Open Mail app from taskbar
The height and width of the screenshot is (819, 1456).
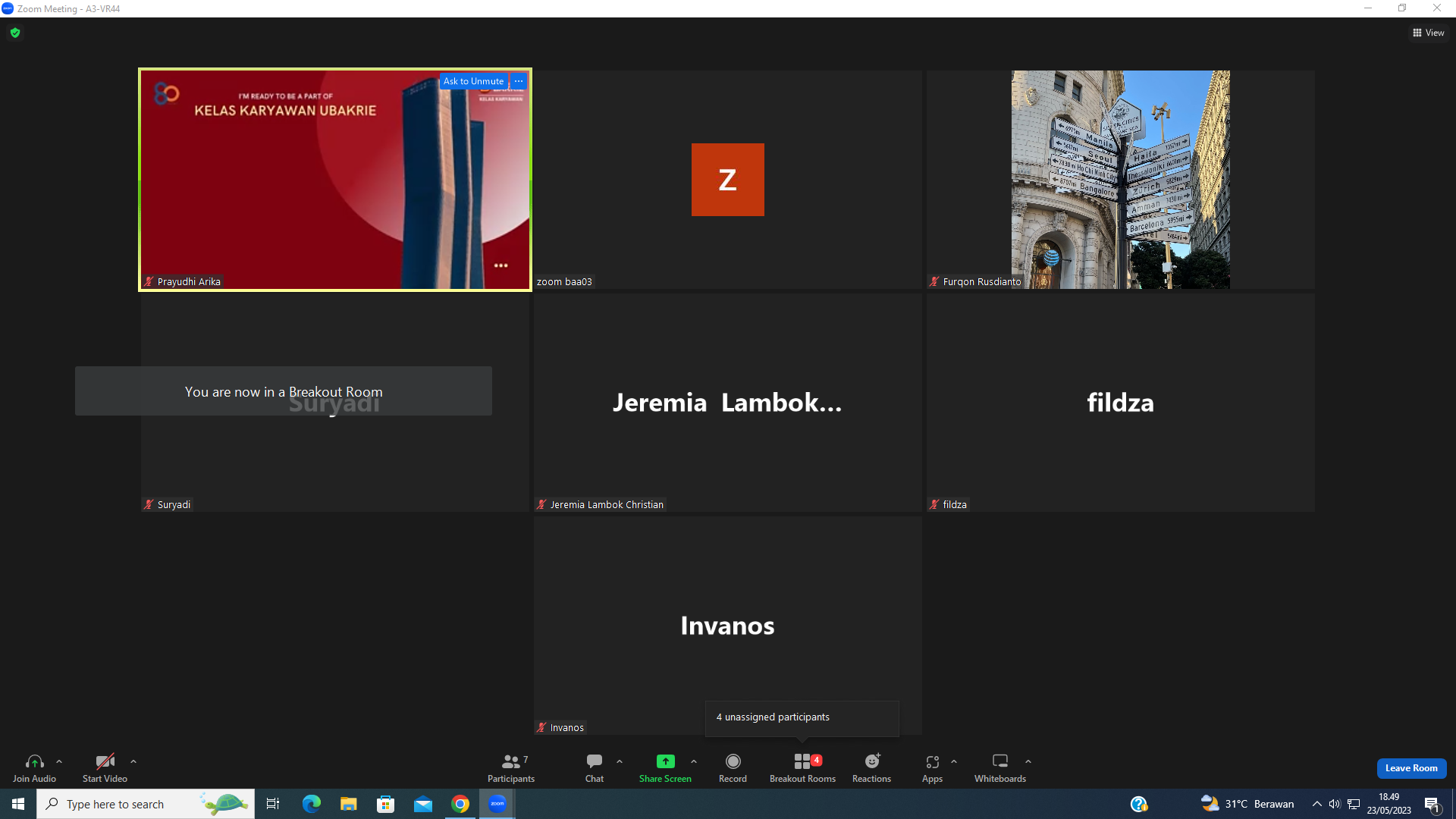pyautogui.click(x=423, y=804)
